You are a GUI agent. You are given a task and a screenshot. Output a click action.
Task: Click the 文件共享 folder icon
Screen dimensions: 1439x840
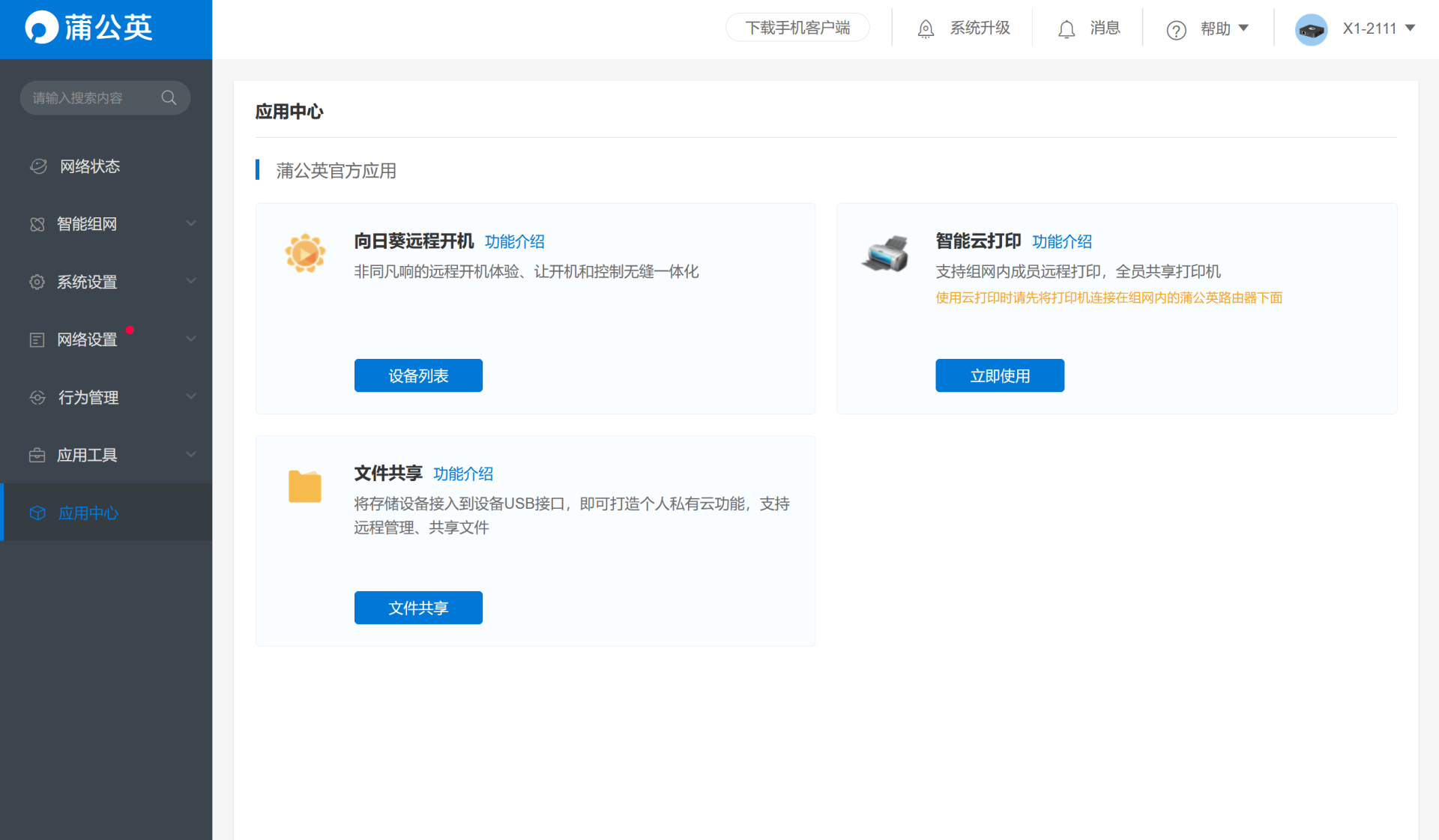coord(304,486)
